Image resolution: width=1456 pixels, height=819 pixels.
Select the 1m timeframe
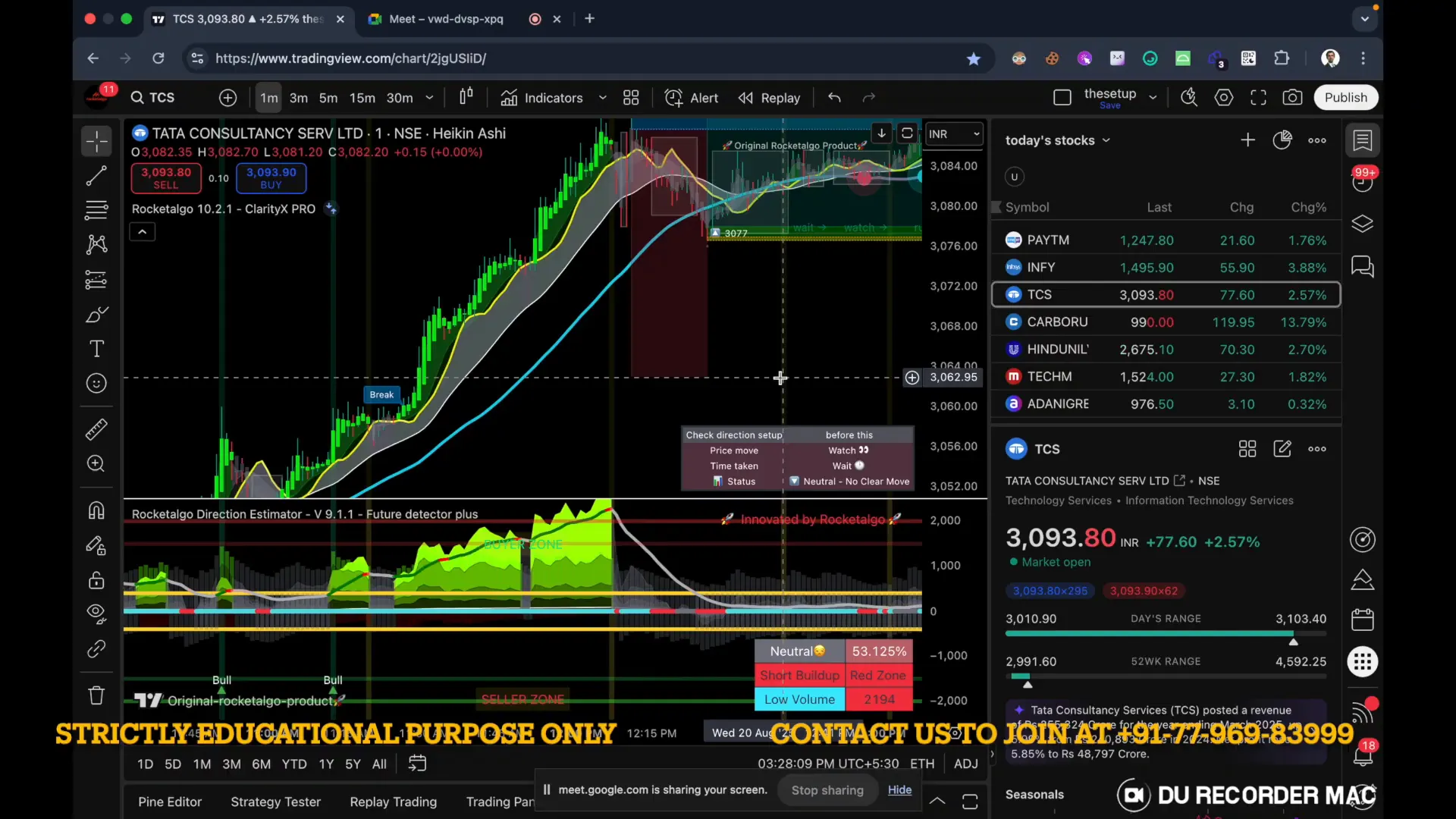tap(268, 98)
